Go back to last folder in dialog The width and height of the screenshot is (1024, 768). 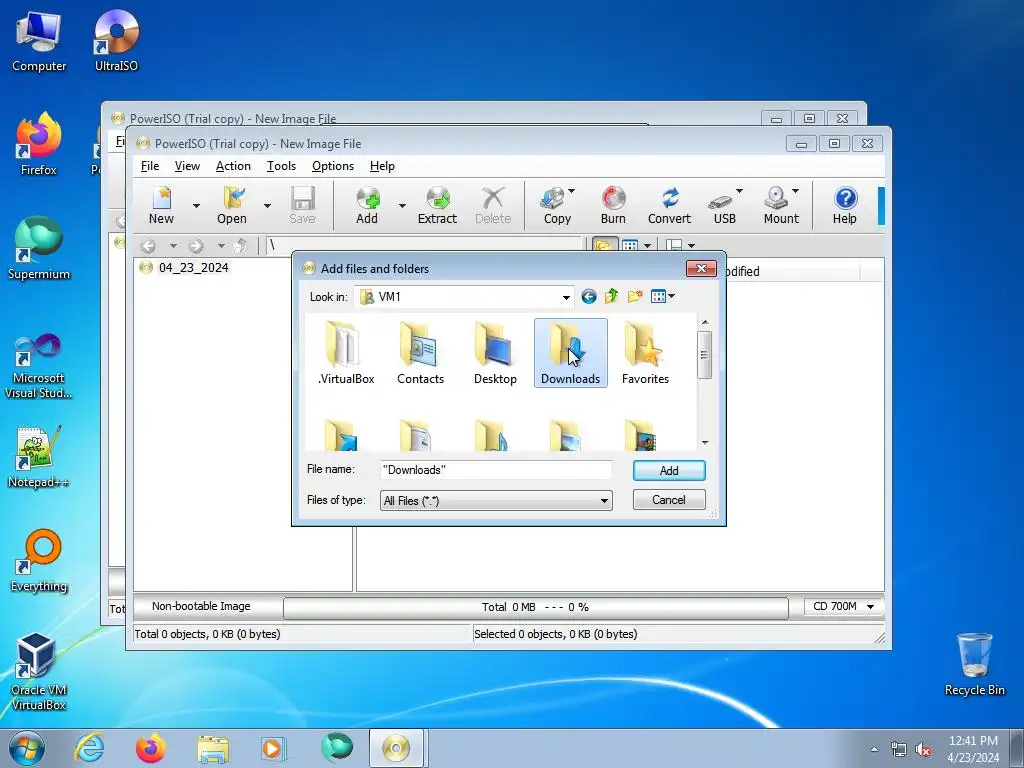588,297
